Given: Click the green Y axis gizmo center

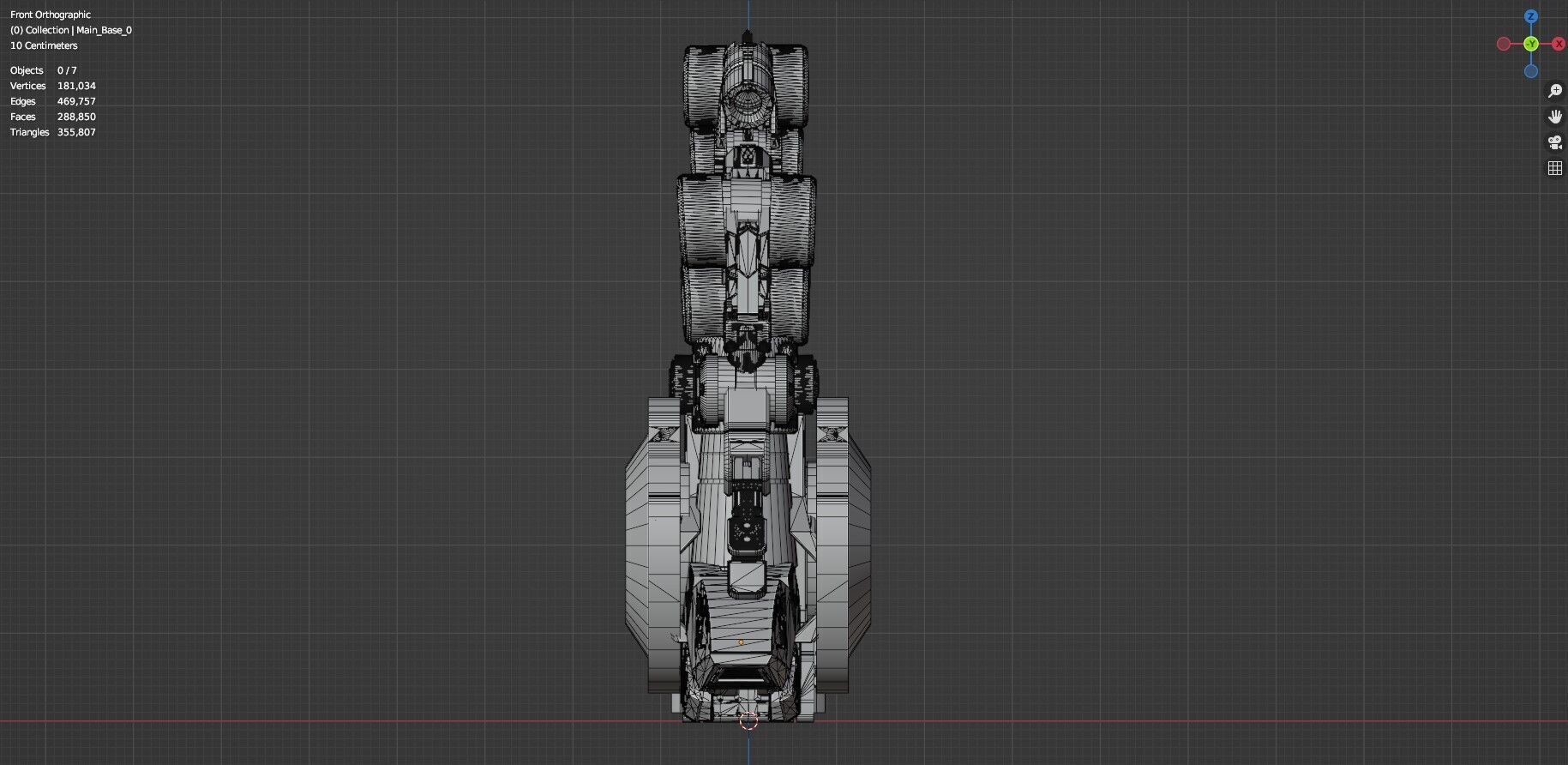Looking at the screenshot, I should click(x=1531, y=44).
